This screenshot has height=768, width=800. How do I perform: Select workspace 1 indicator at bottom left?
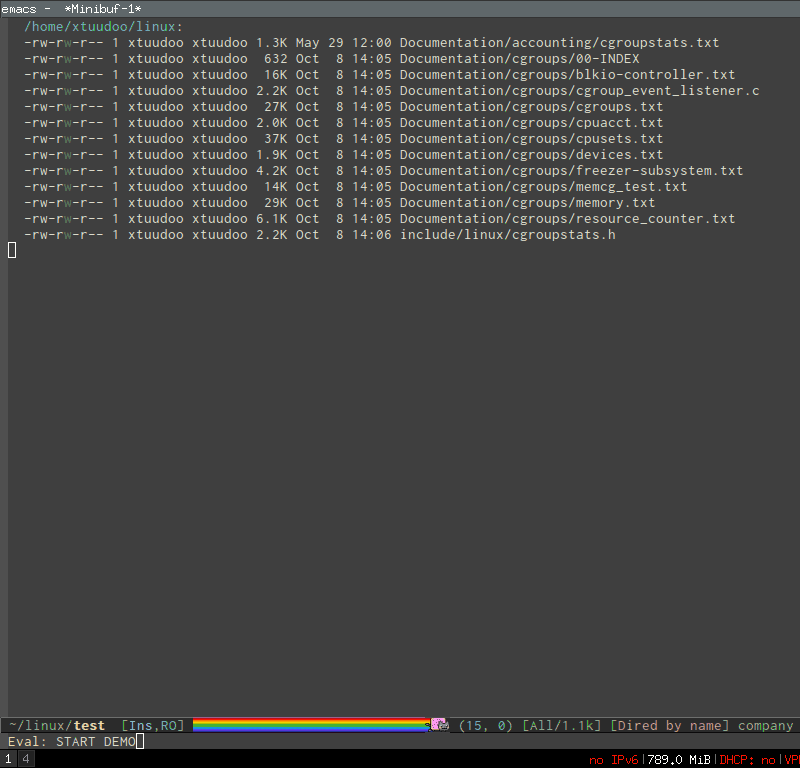coord(8,759)
